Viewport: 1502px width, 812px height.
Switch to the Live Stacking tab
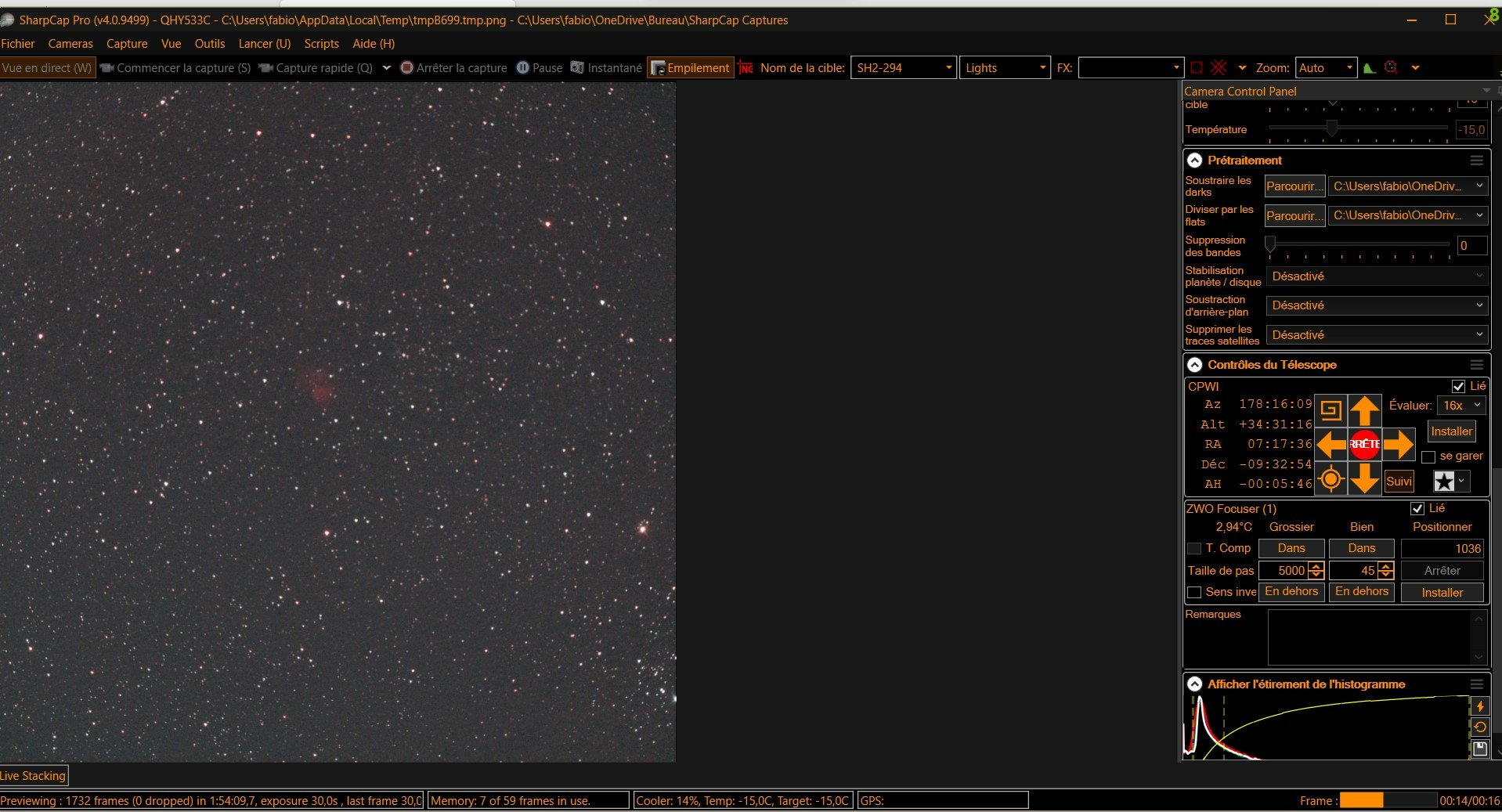pos(34,776)
